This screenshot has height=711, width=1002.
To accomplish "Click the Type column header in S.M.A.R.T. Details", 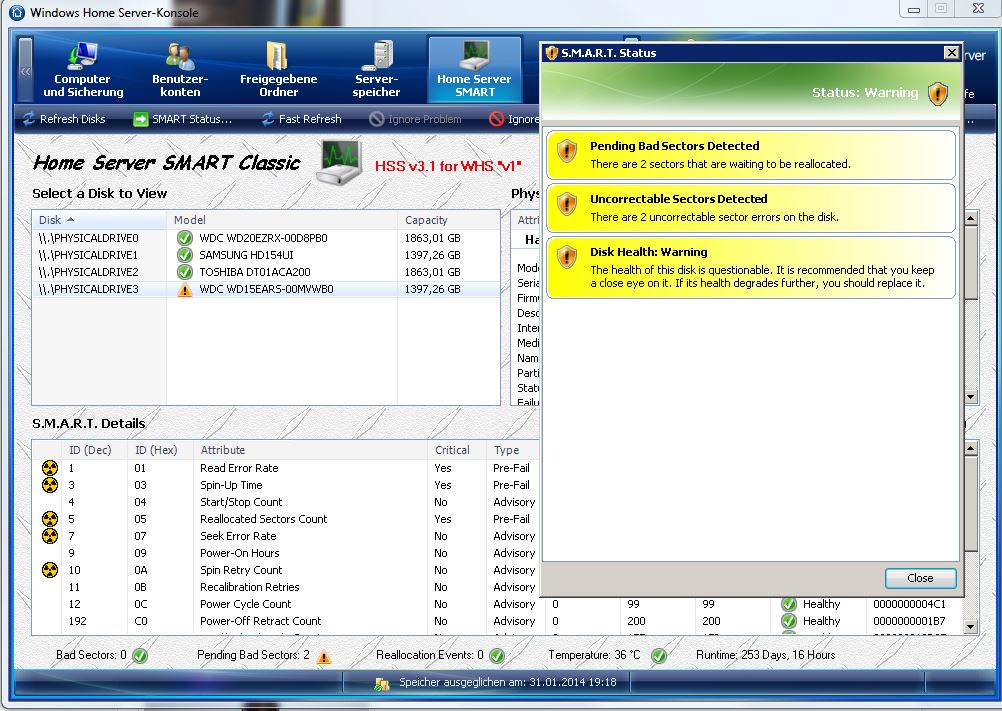I will (x=513, y=450).
